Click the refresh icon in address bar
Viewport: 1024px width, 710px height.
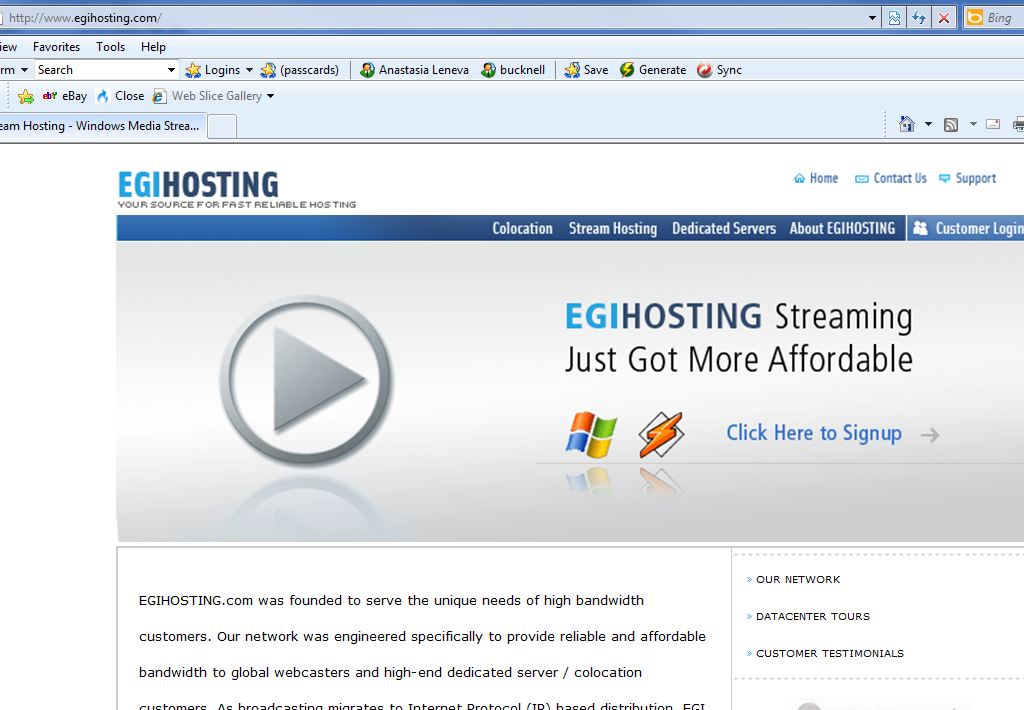[919, 18]
